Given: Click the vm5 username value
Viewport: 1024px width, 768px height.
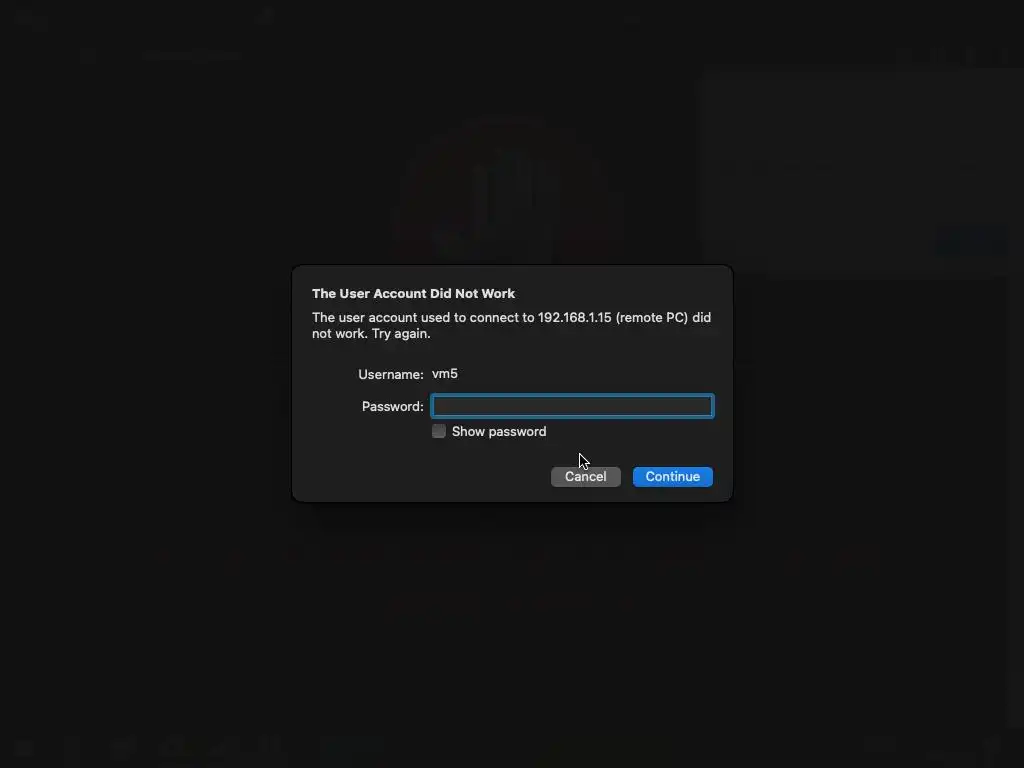Looking at the screenshot, I should [x=445, y=374].
